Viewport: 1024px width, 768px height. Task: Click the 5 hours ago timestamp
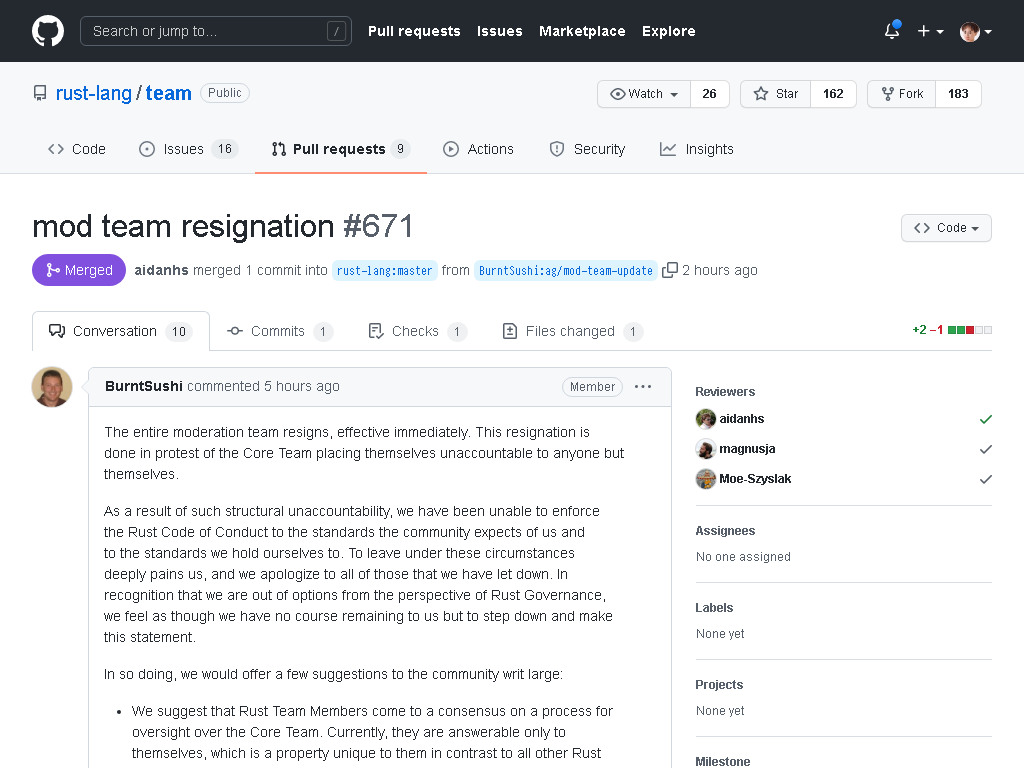(301, 386)
